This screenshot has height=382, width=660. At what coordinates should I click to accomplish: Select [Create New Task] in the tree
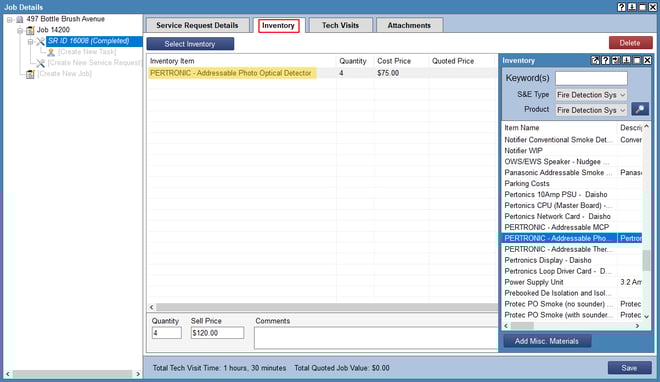pyautogui.click(x=87, y=52)
